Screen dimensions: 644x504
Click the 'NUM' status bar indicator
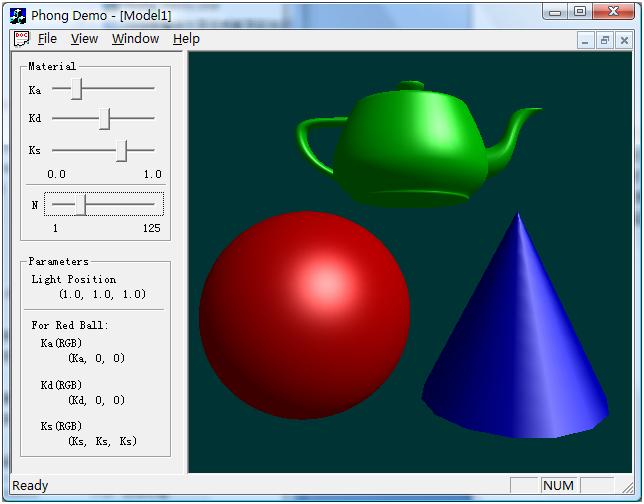click(x=558, y=486)
